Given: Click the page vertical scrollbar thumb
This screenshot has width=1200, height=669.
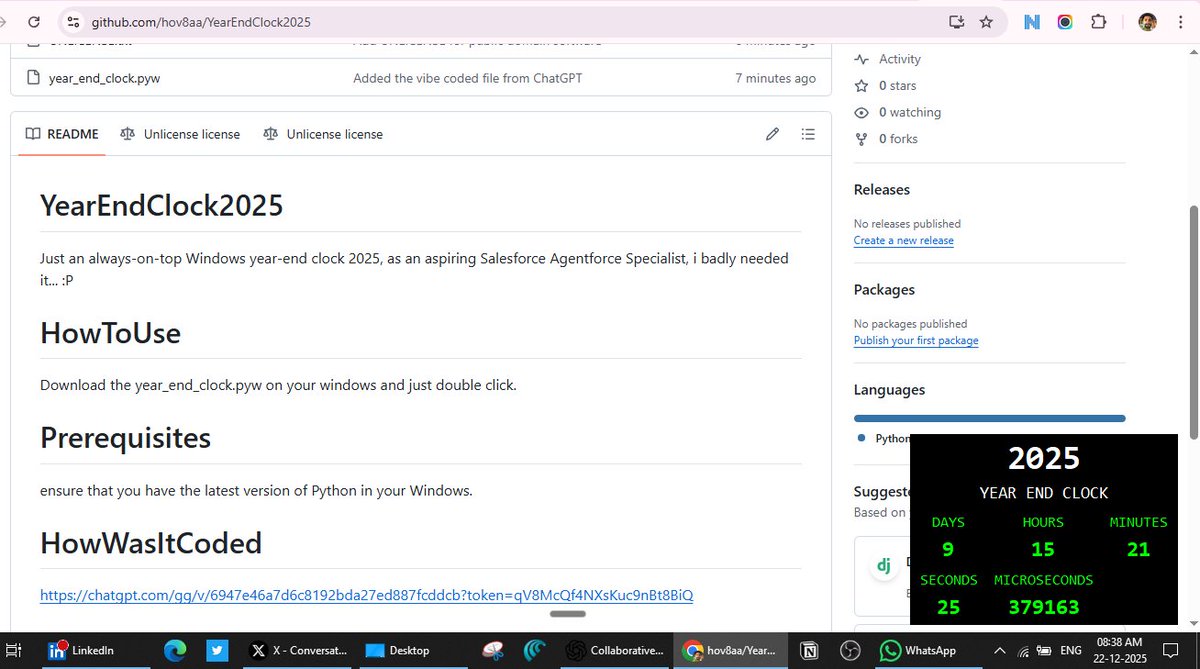Looking at the screenshot, I should [1192, 322].
